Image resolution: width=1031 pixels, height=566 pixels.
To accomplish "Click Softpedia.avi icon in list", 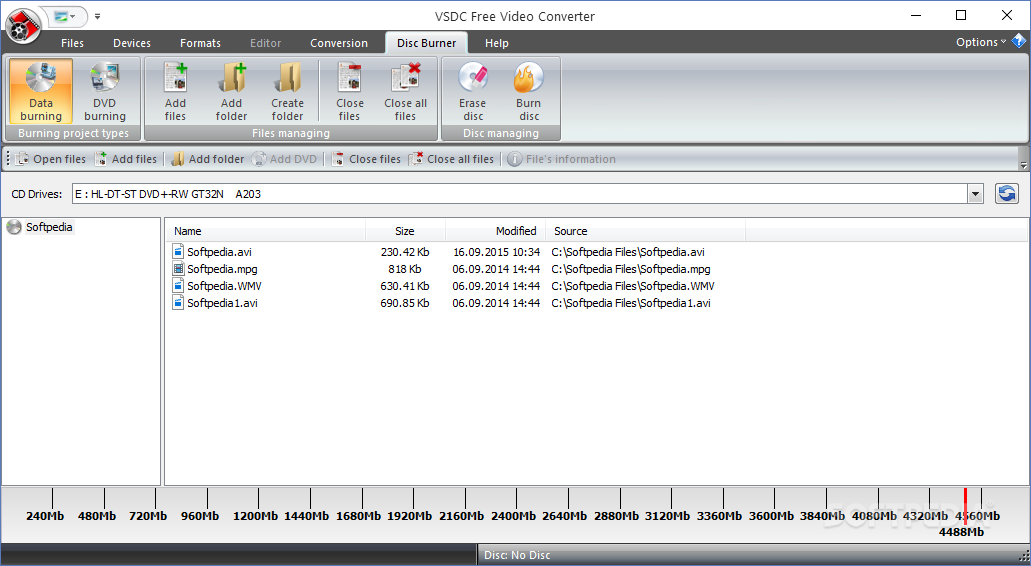I will point(178,251).
